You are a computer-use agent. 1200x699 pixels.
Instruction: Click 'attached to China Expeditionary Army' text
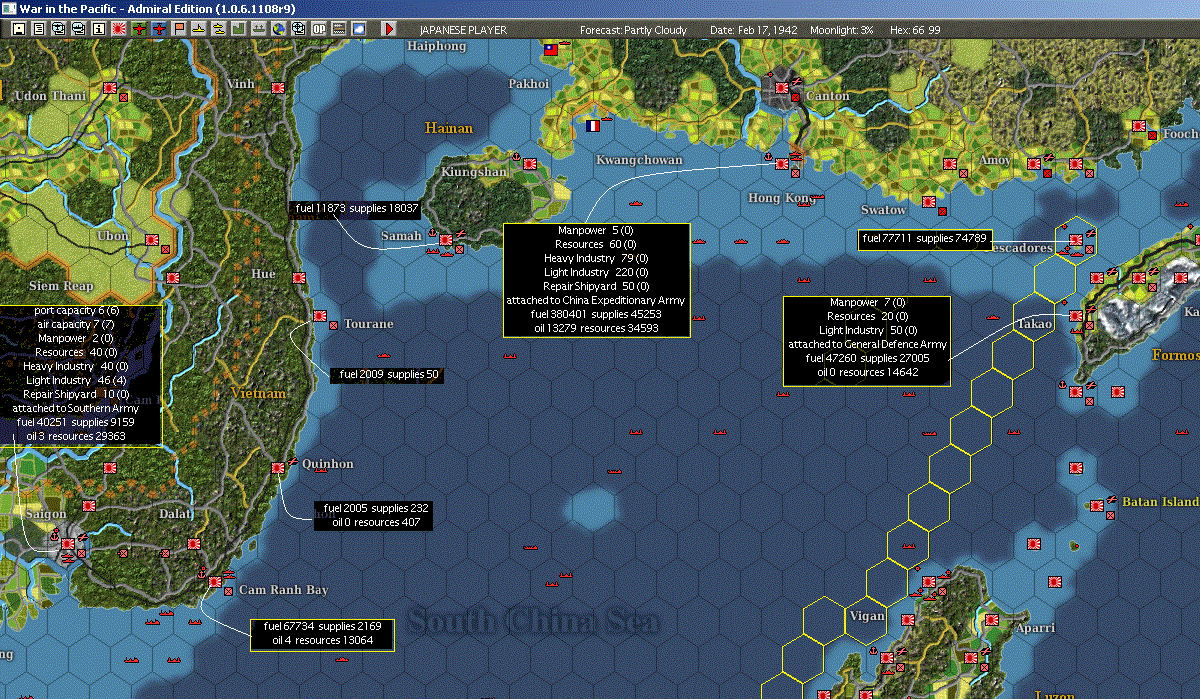click(x=596, y=300)
